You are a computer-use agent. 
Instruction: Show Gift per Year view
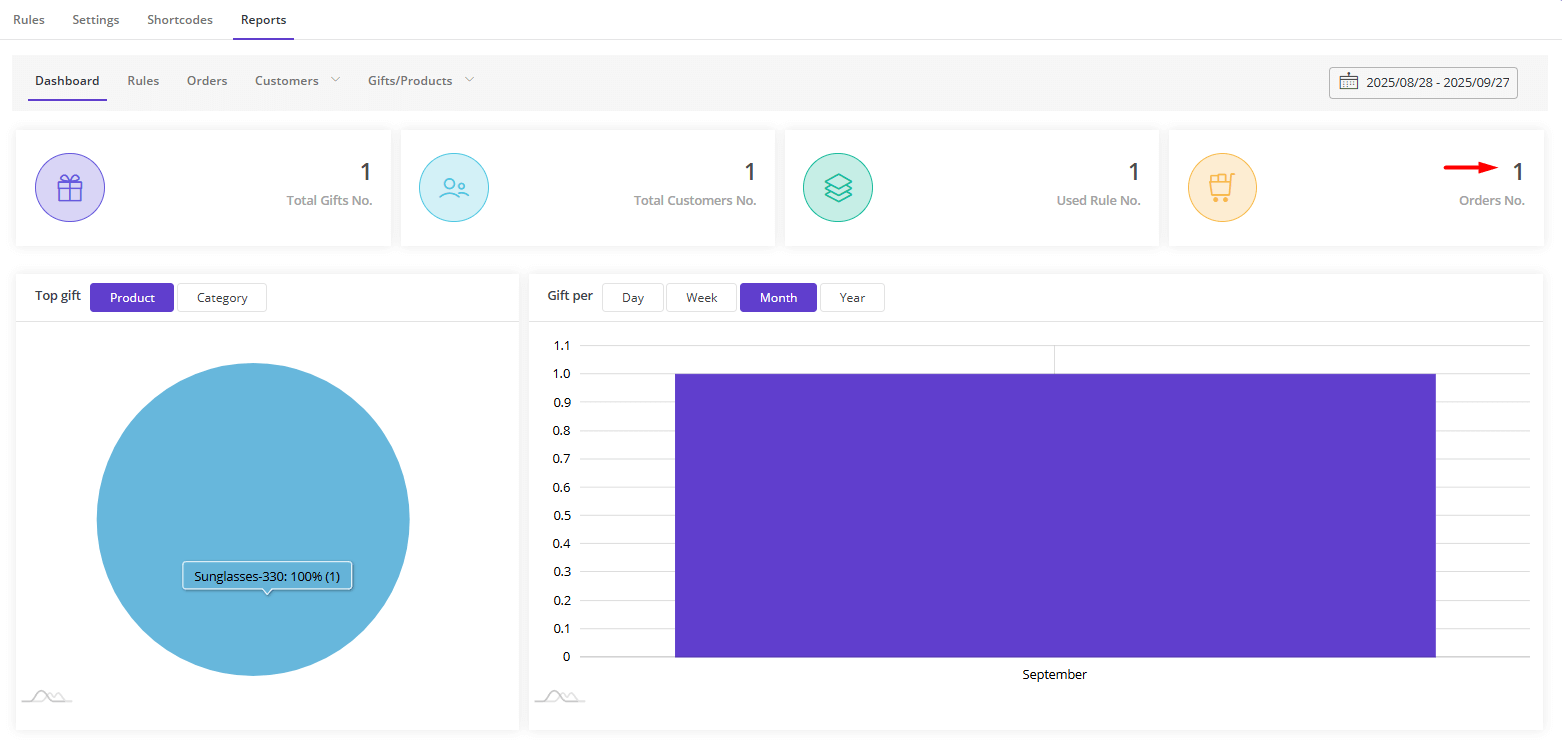coord(852,298)
